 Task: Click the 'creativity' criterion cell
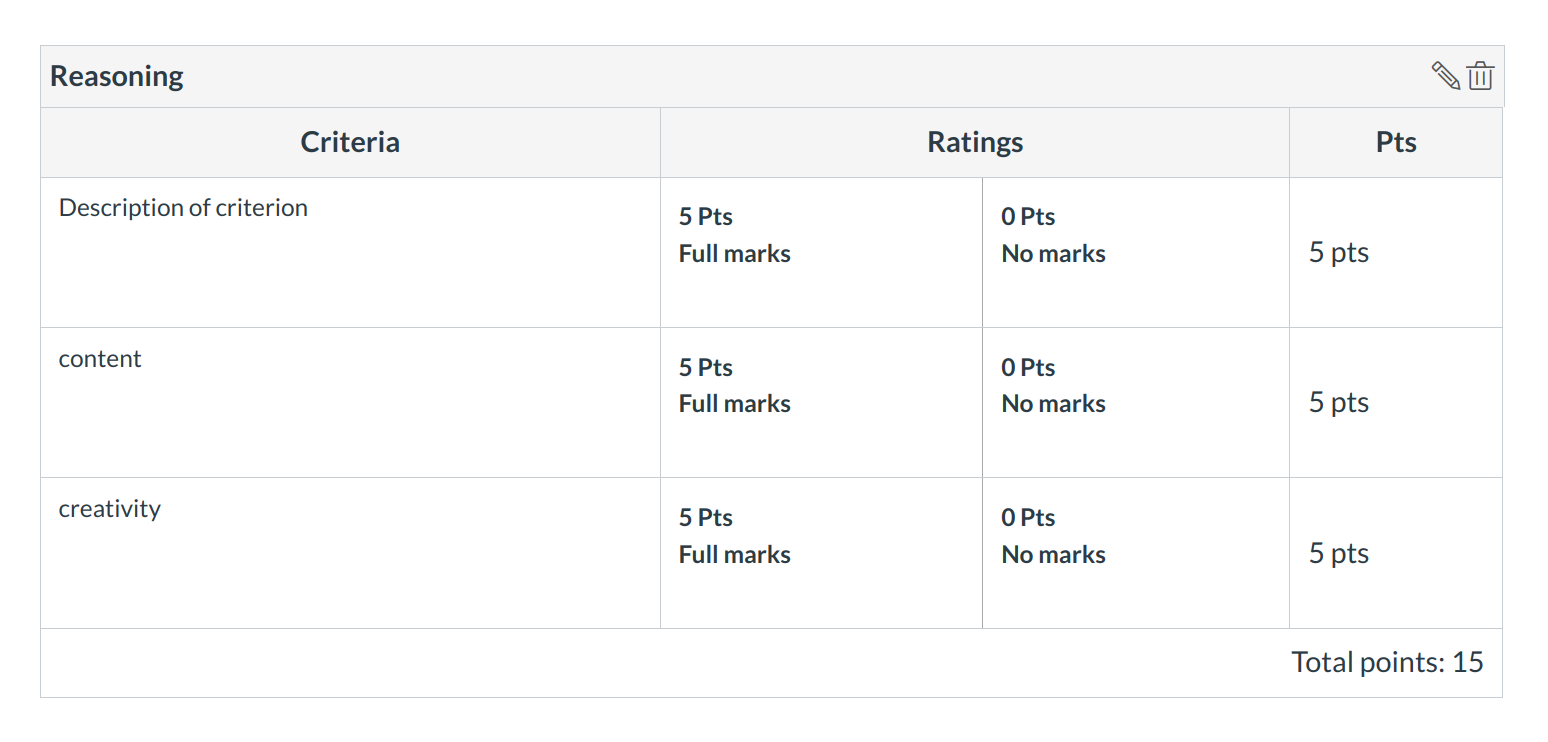click(110, 509)
